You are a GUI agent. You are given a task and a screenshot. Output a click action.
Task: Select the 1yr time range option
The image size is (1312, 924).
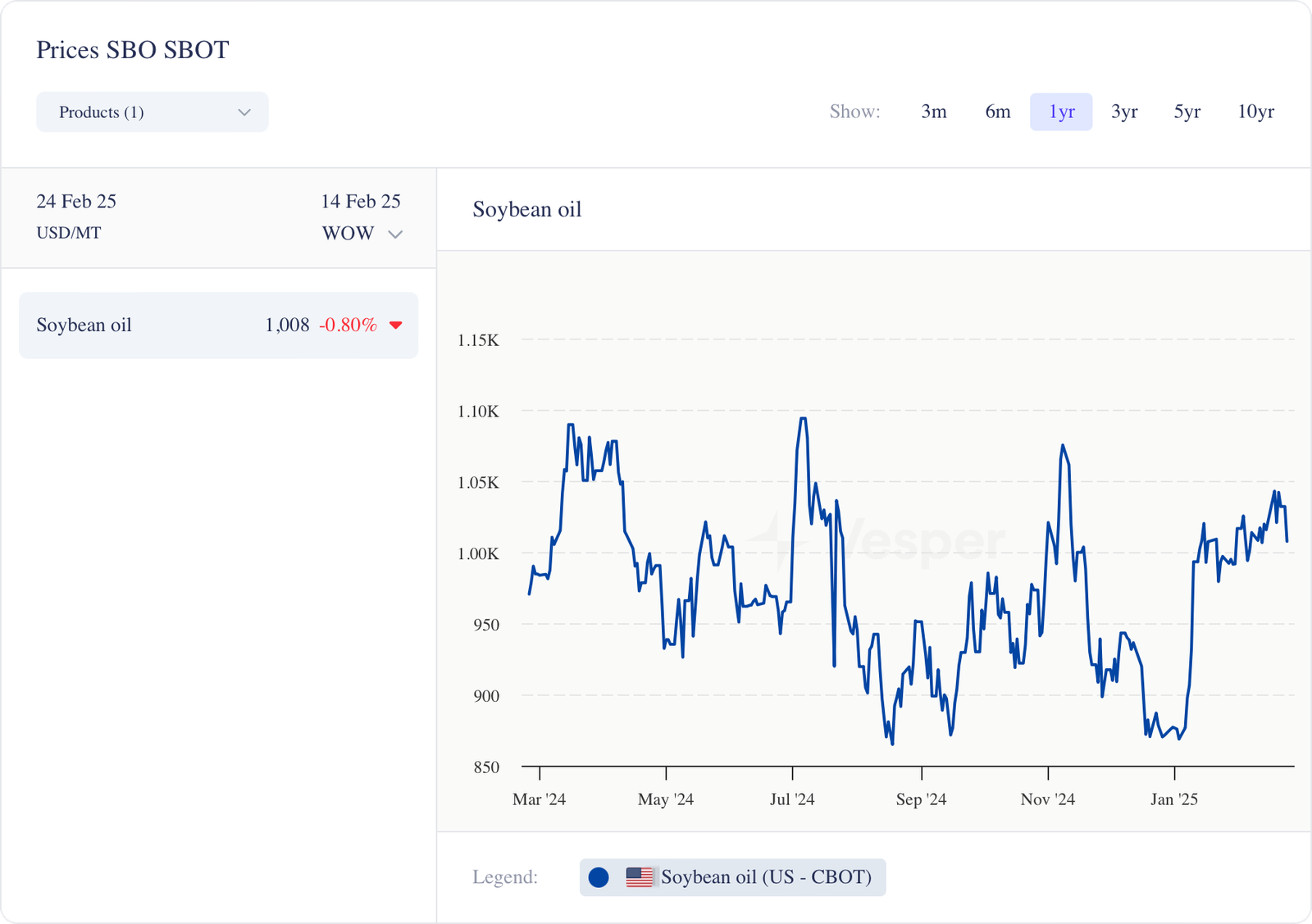click(x=1061, y=112)
